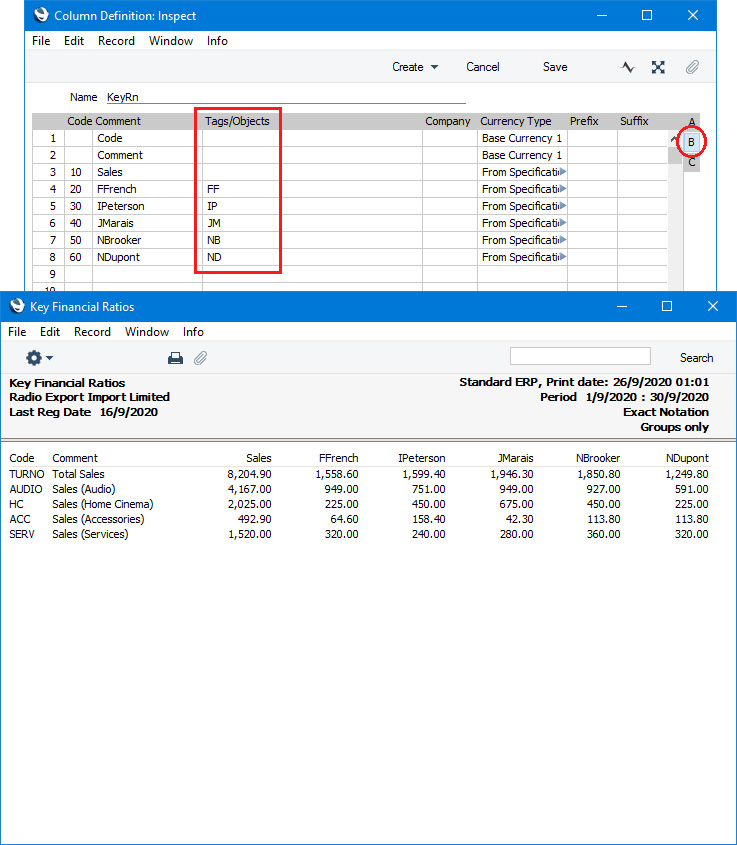Open the Window menu in Key Financial Ratios

tap(147, 332)
